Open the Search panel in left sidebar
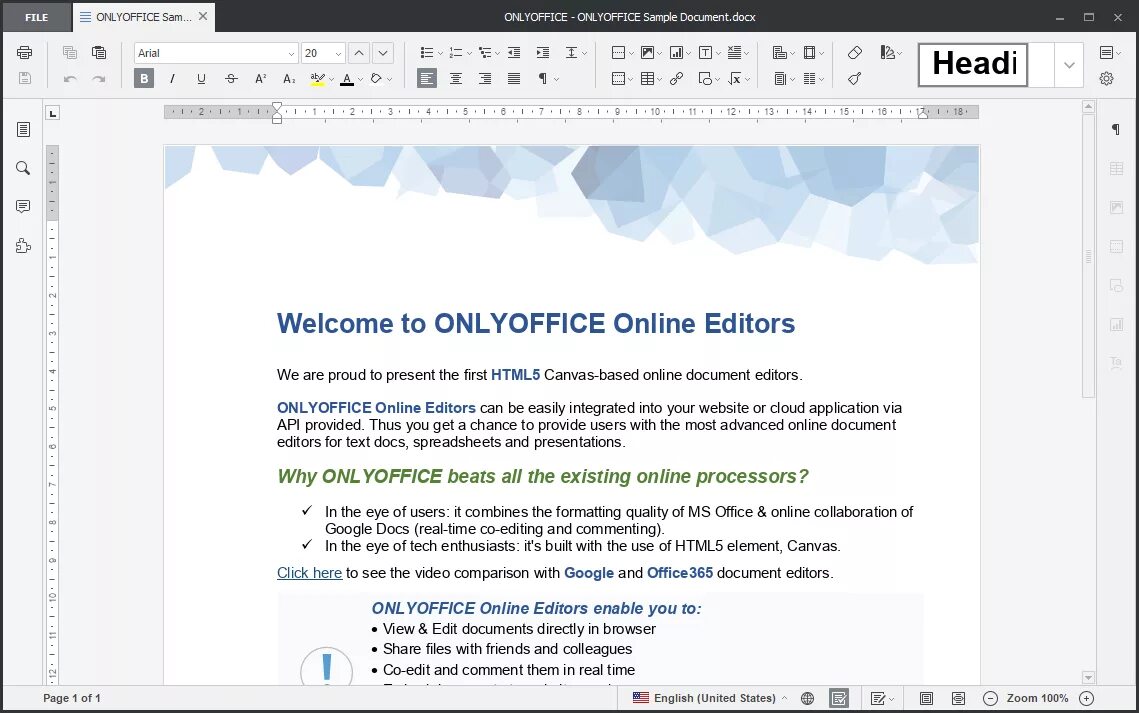The height and width of the screenshot is (713, 1139). 23,168
